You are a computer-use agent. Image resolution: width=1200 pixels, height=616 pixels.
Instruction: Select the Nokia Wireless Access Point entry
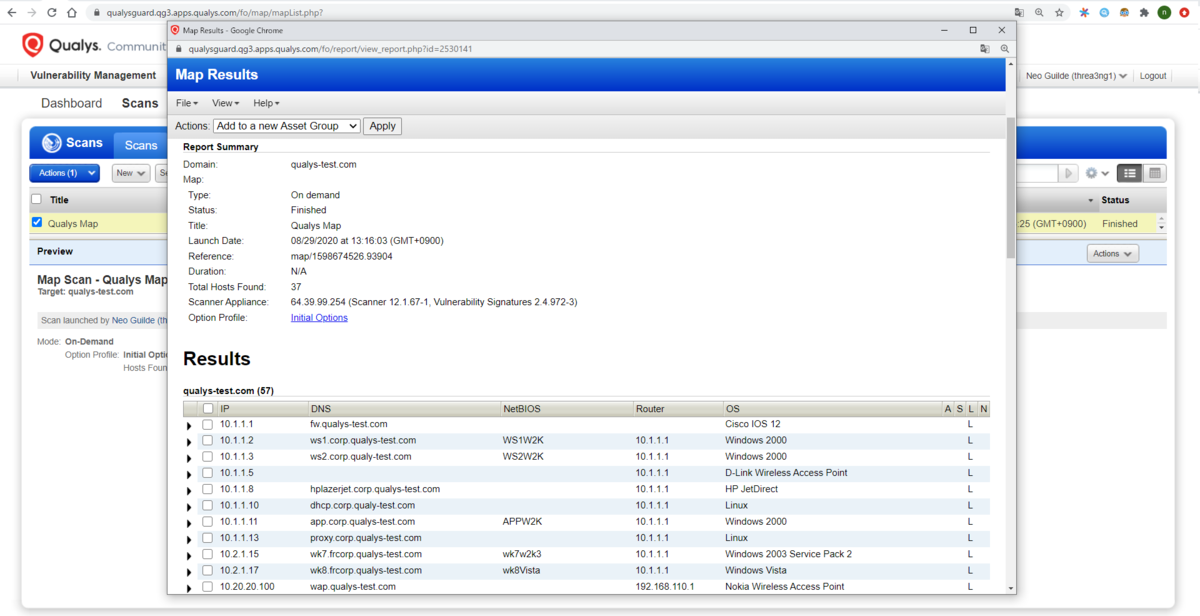[x=785, y=587]
